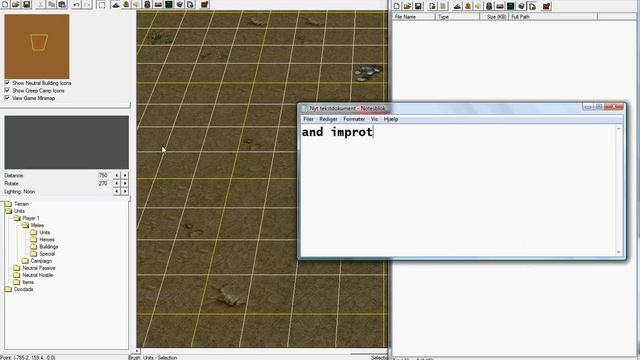Increase Distance value with right arrow
This screenshot has height=360, width=640.
(x=125, y=175)
